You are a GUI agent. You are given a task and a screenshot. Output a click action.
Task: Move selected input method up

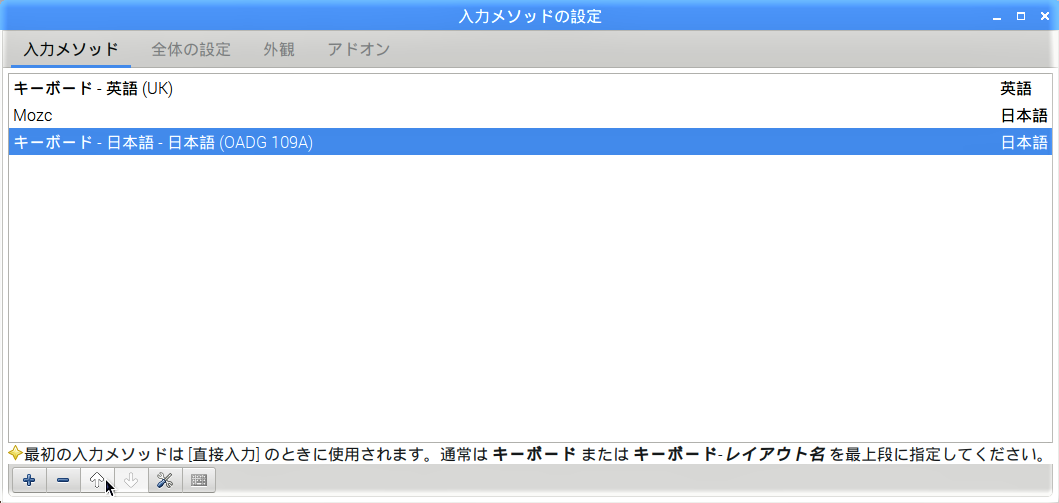(97, 480)
